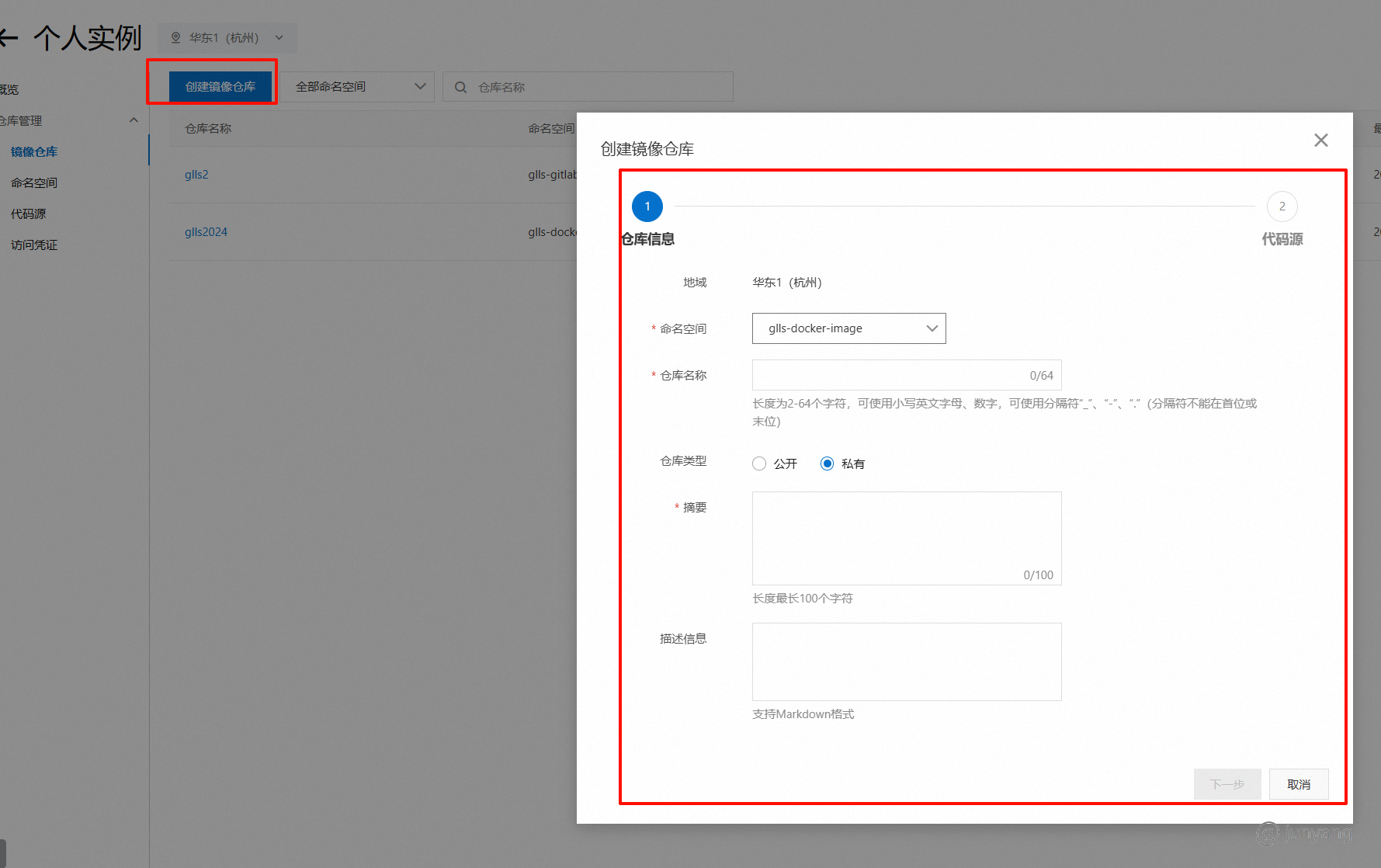Open 访问凭证 in the sidebar

pyautogui.click(x=34, y=245)
